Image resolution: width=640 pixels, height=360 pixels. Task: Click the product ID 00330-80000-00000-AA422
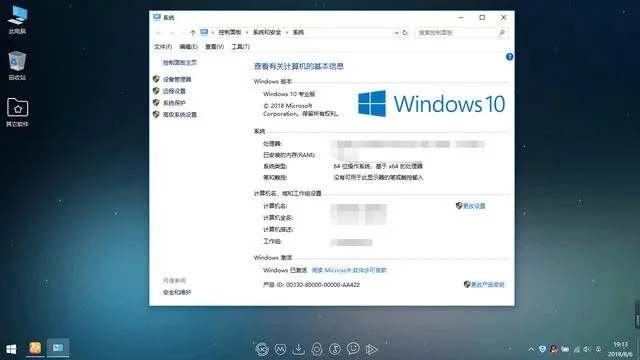pos(323,284)
